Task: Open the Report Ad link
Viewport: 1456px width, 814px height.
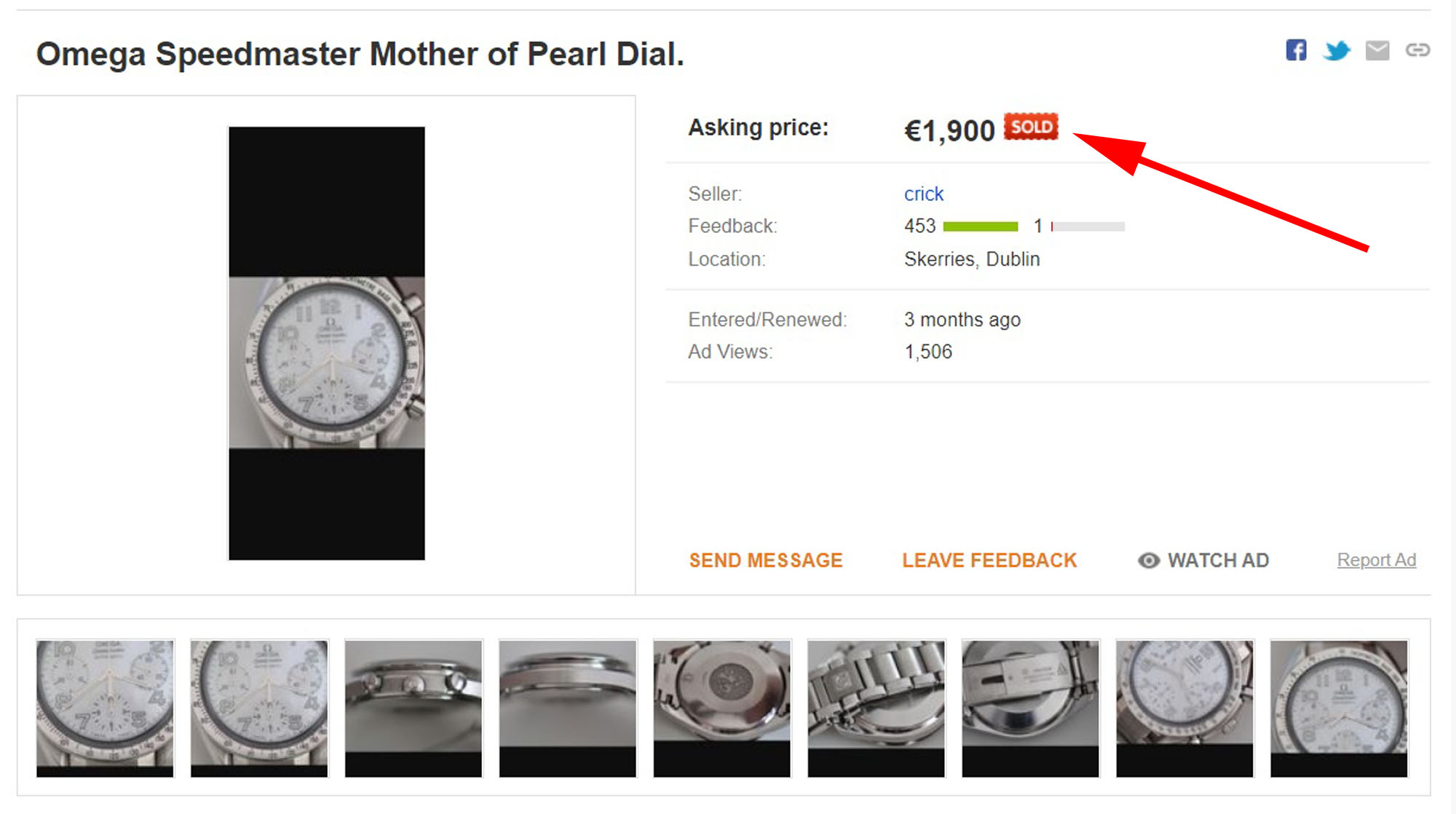Action: coord(1376,560)
